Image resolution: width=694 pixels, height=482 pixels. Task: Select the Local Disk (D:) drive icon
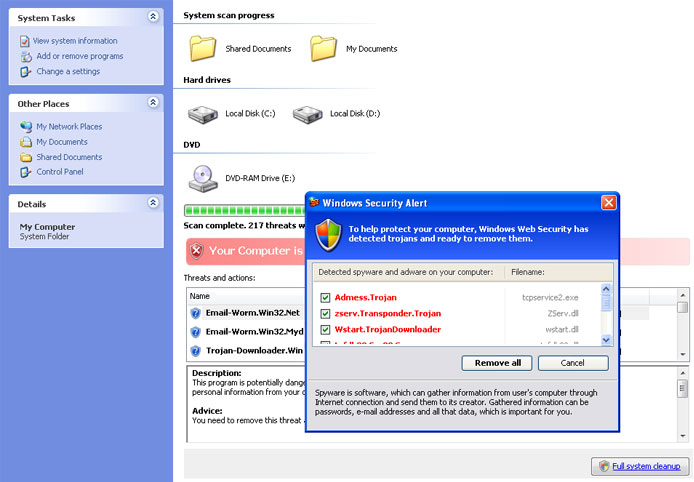[x=308, y=114]
